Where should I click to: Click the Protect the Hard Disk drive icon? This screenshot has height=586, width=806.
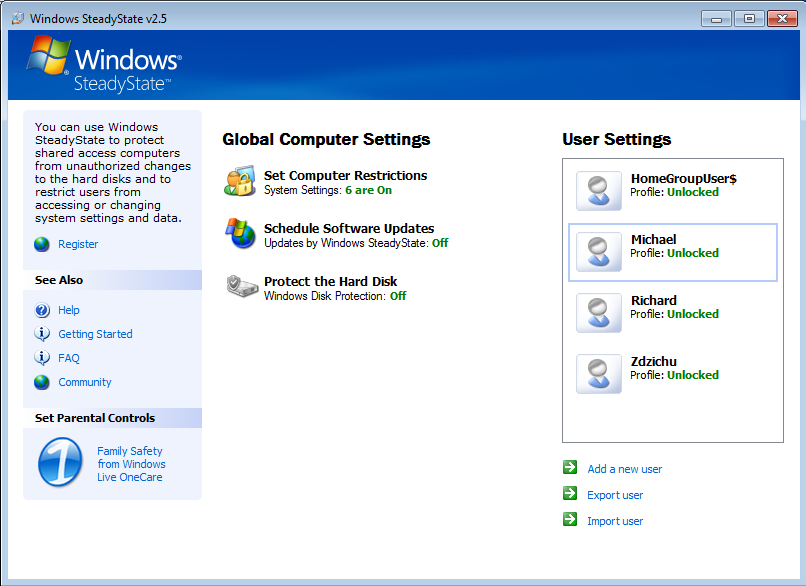tap(242, 286)
